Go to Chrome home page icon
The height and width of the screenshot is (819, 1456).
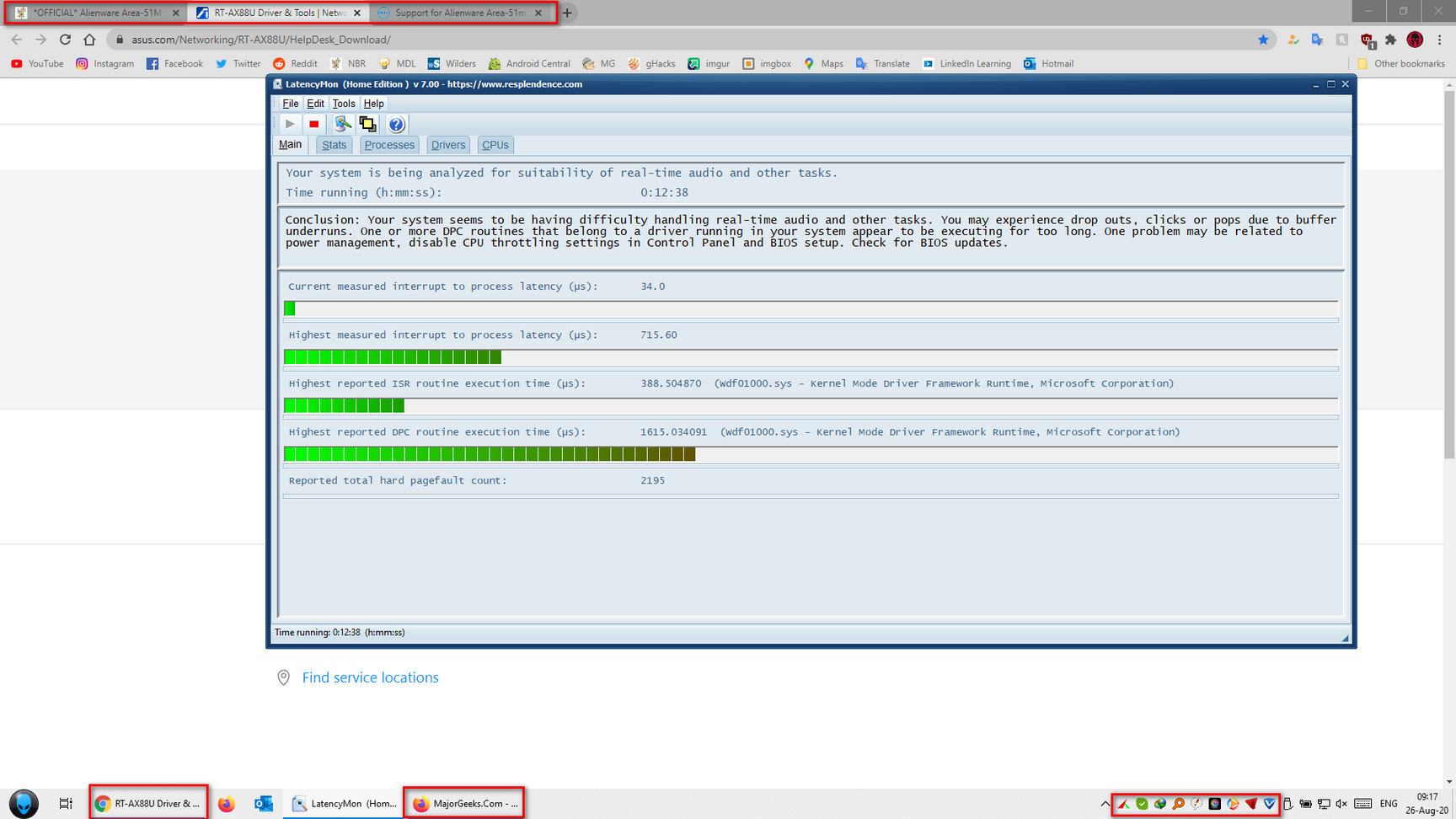(89, 40)
